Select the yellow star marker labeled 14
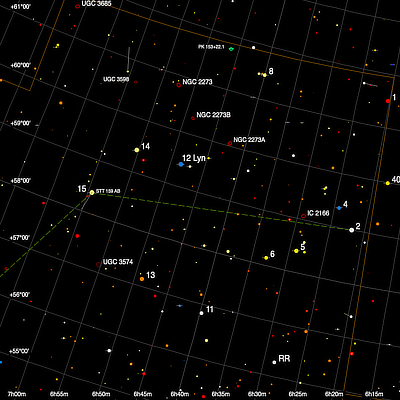This screenshot has width=400, height=400. tap(137, 150)
